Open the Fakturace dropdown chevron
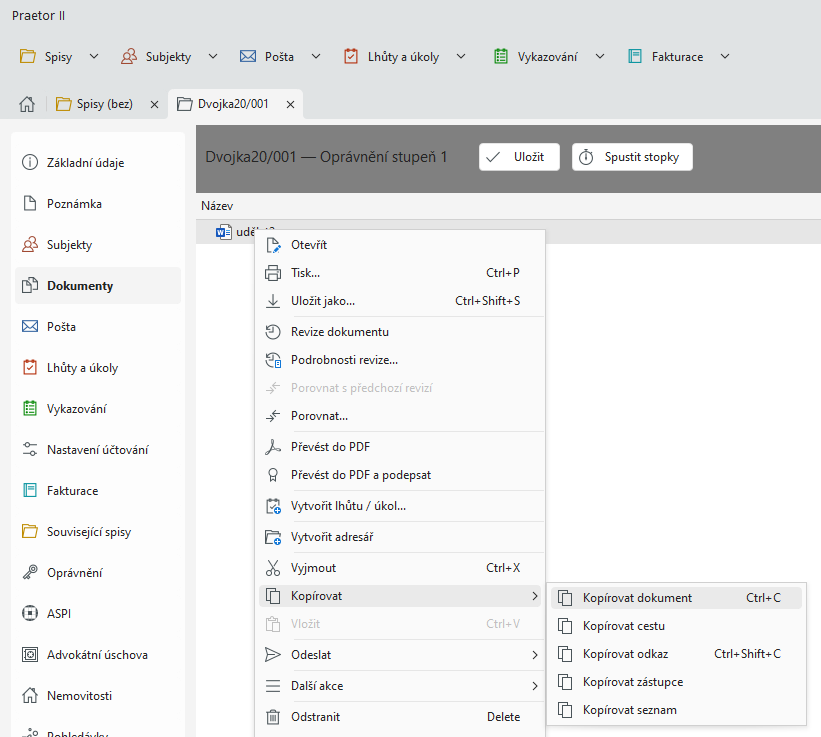 (725, 56)
